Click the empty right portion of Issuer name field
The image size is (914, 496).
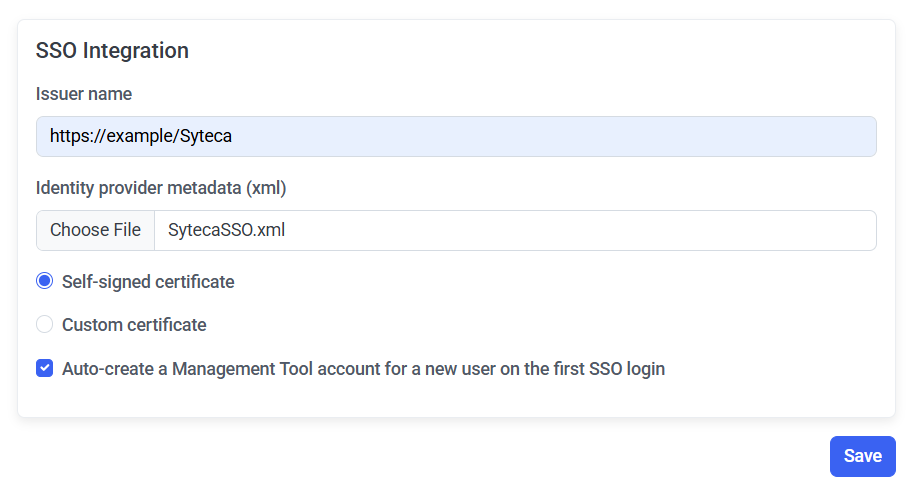tap(650, 136)
